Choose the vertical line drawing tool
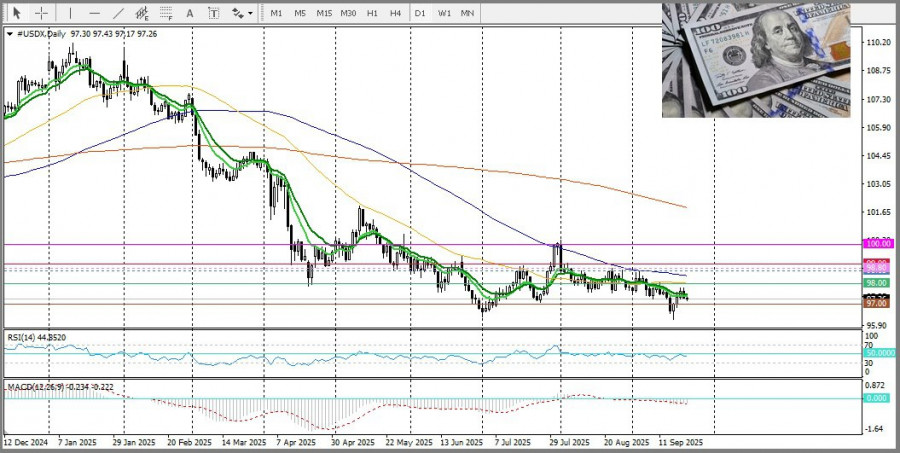Screen dimensions: 900x453 [x=70, y=13]
